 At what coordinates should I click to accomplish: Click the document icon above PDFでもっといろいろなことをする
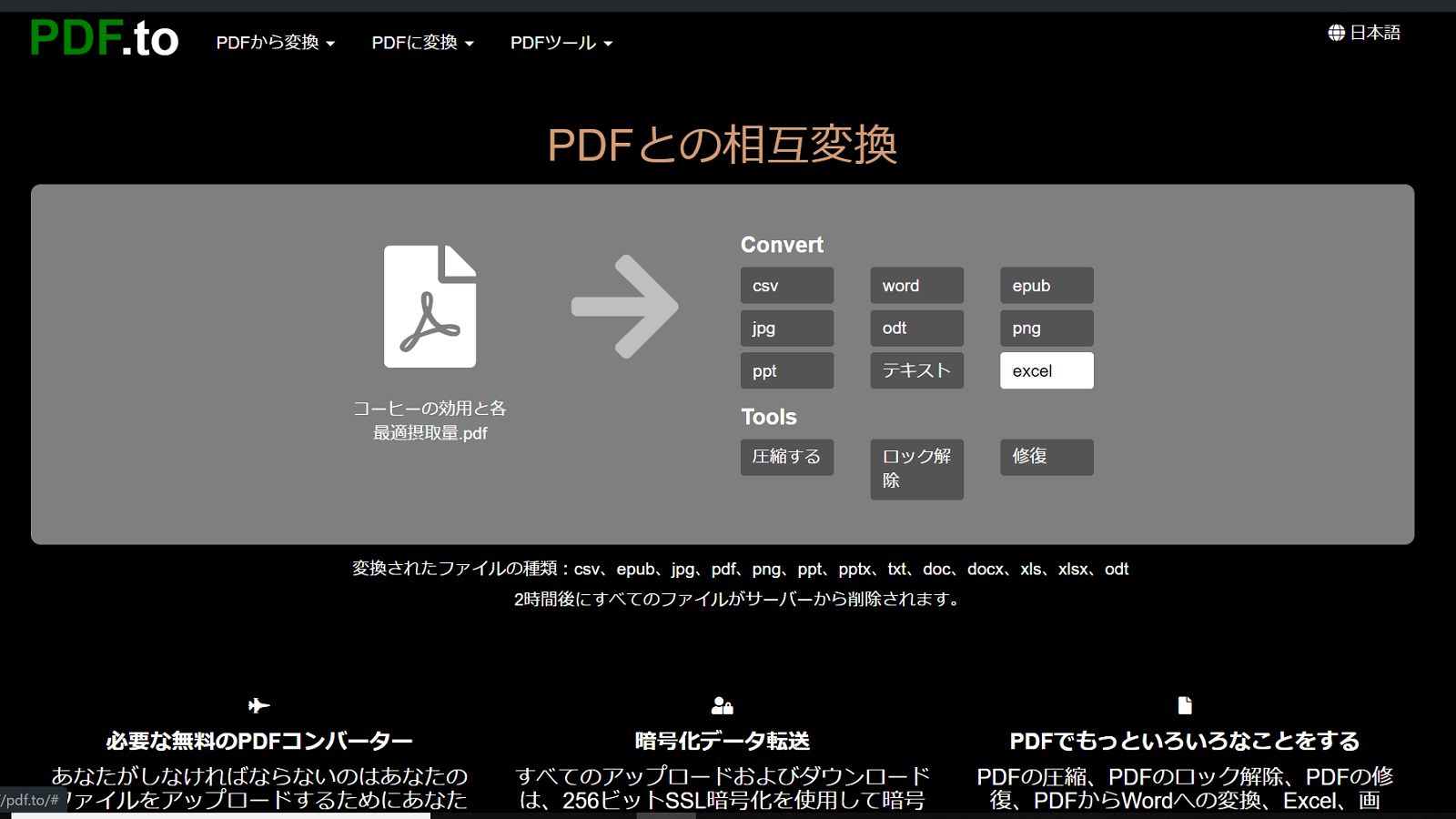1184,705
